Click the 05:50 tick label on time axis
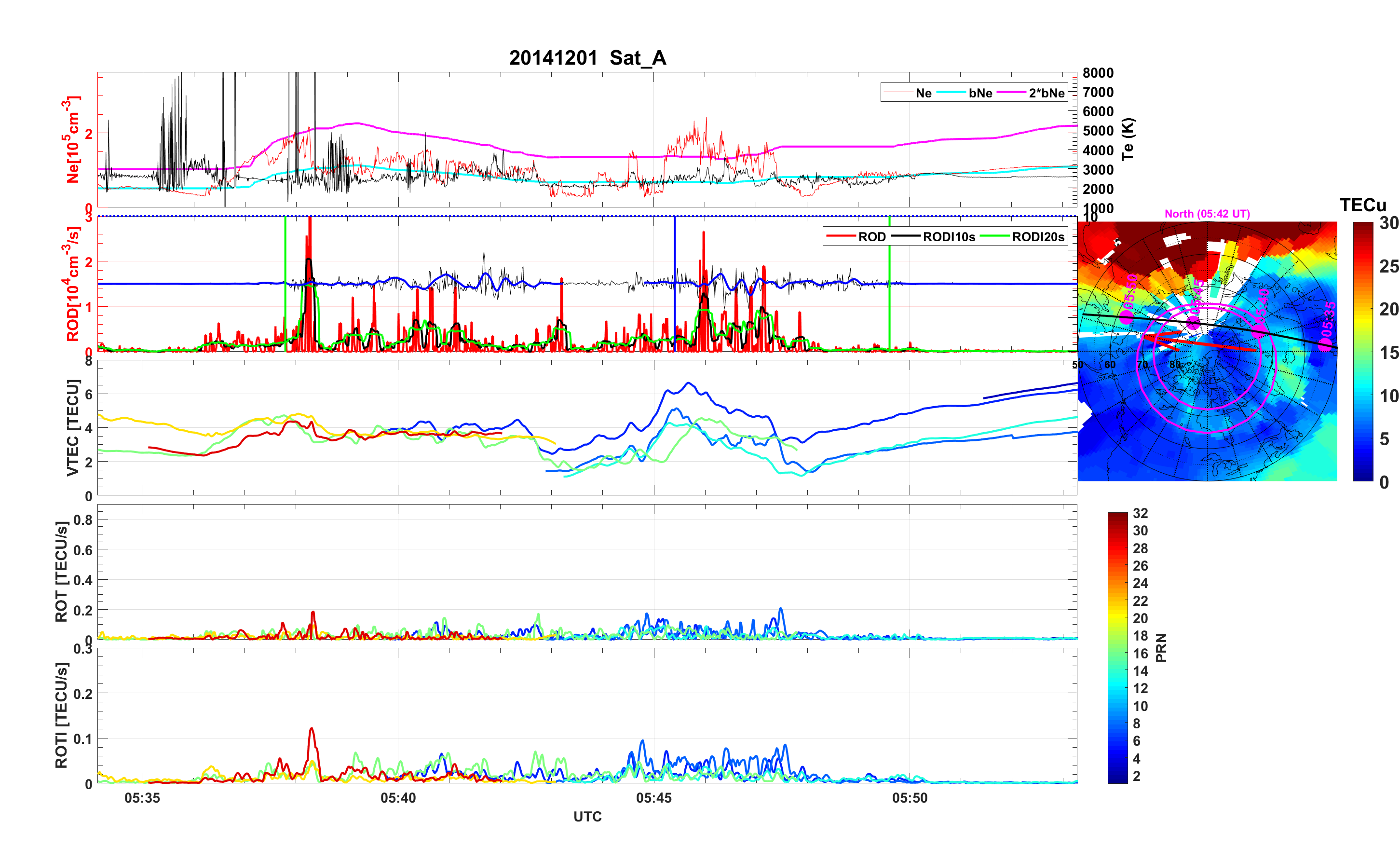 pyautogui.click(x=909, y=797)
